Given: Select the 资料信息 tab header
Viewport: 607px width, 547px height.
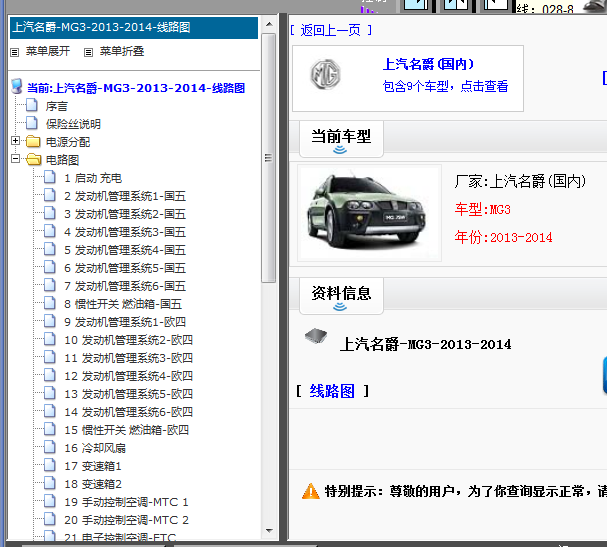Looking at the screenshot, I should tap(341, 296).
